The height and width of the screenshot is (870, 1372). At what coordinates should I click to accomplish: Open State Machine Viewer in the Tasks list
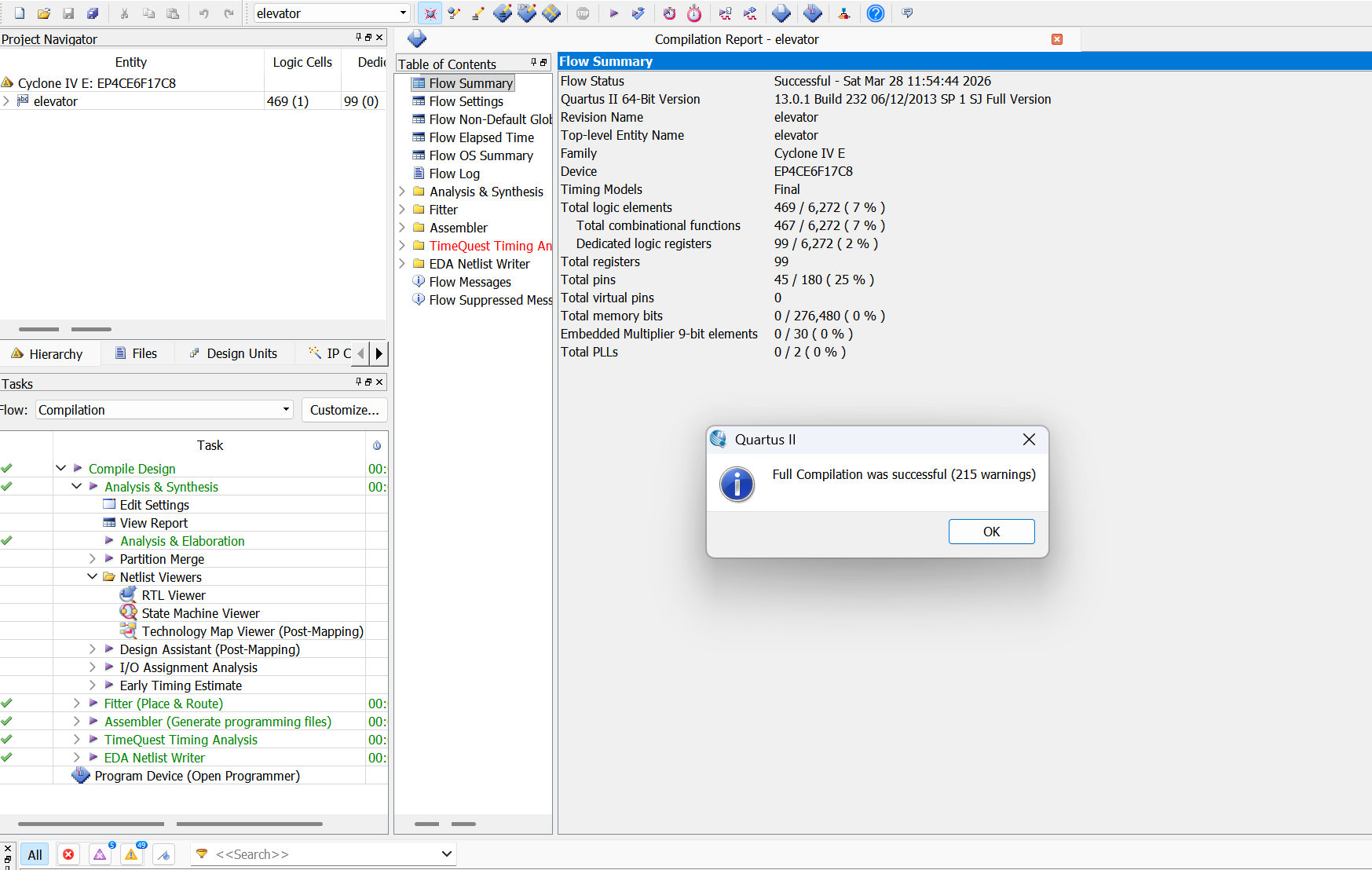tap(200, 613)
